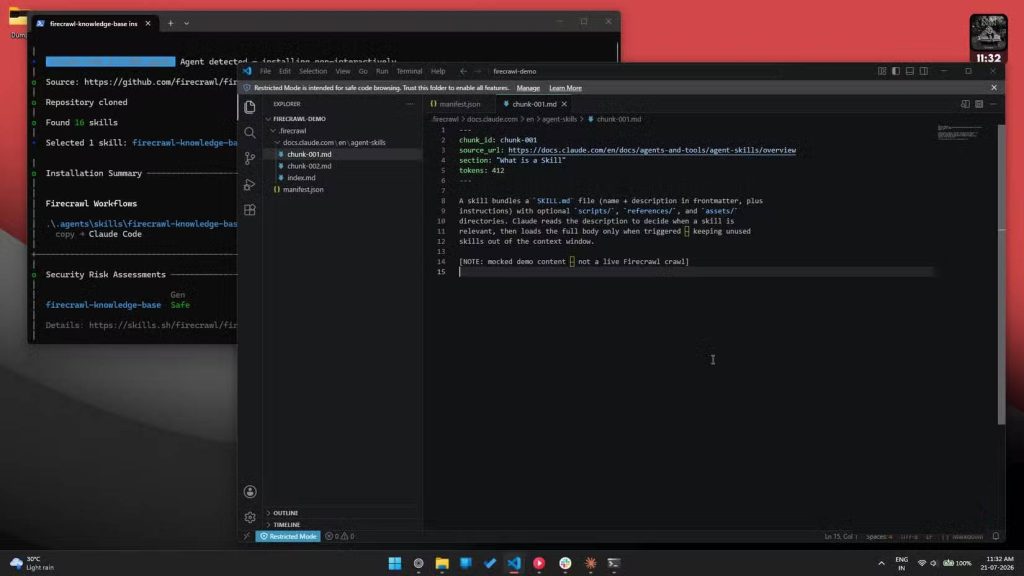
Task: Open the Selection menu
Action: (313, 71)
